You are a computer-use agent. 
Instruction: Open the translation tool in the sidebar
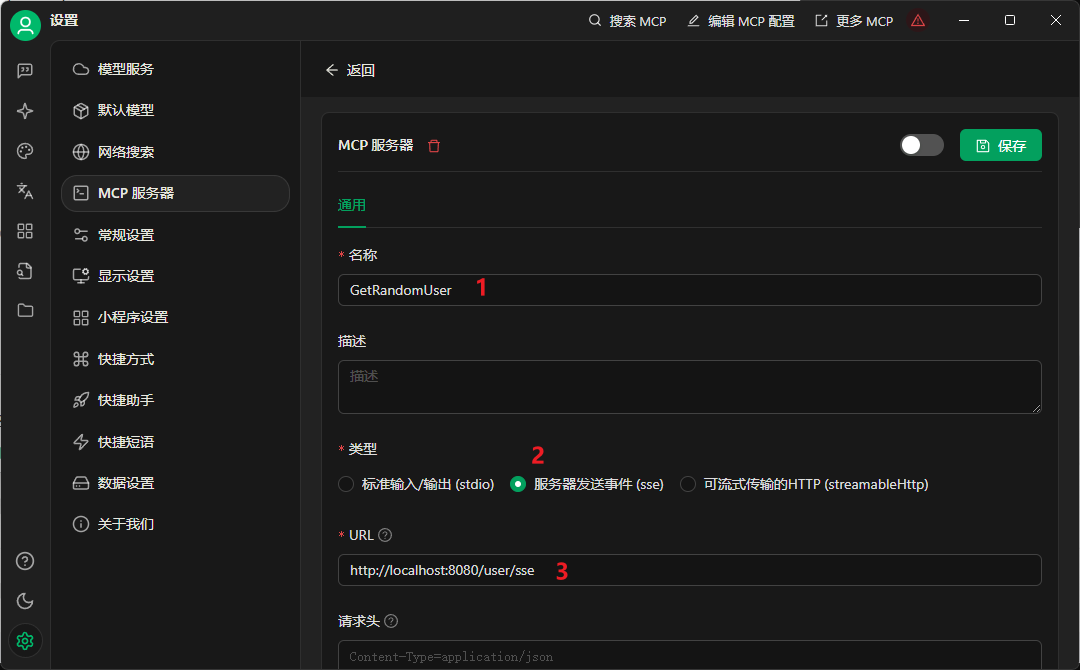coord(25,191)
